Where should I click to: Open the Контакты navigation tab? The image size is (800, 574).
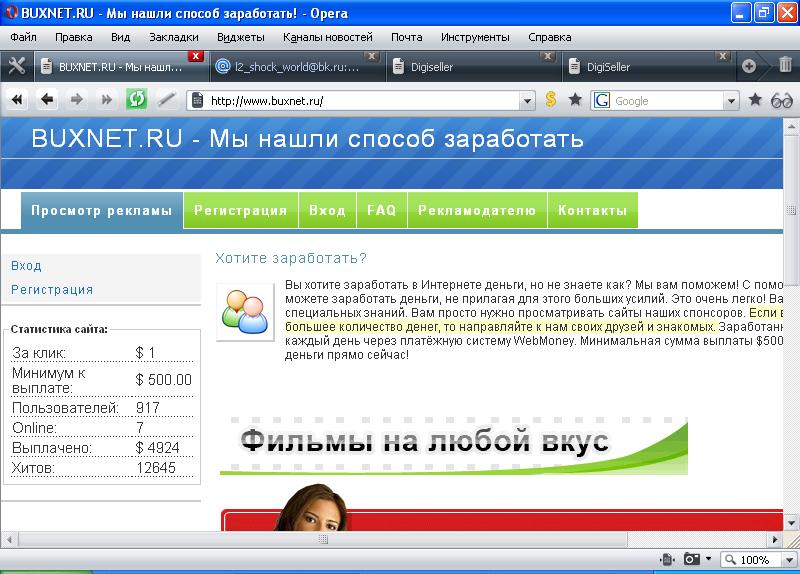593,210
